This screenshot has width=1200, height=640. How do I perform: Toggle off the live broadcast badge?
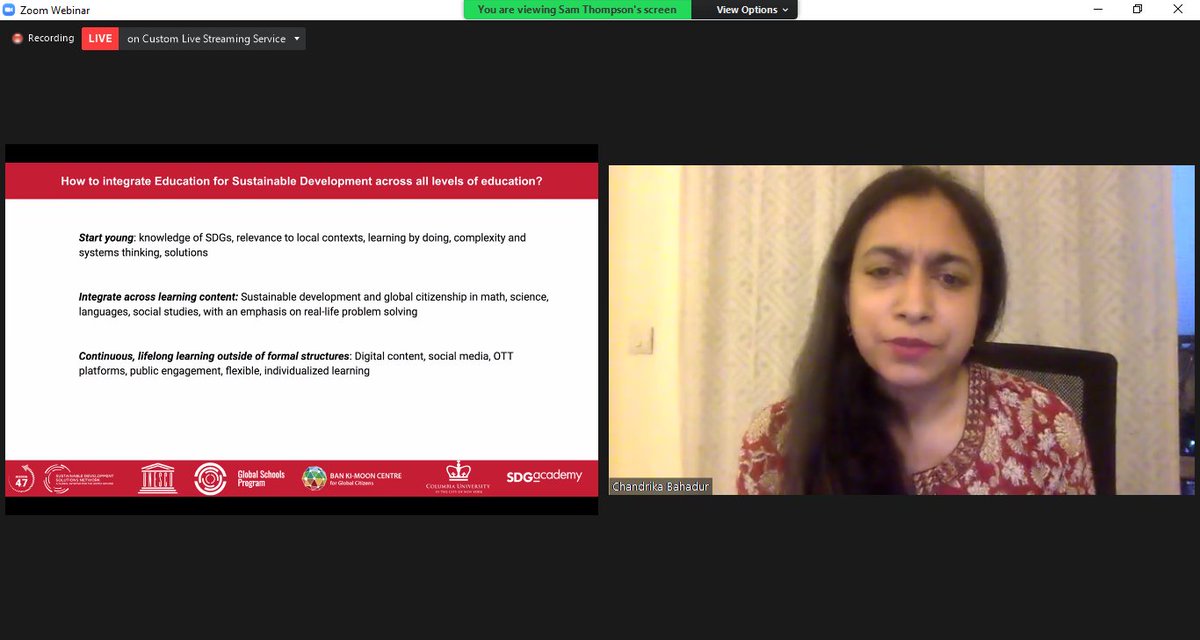pyautogui.click(x=100, y=38)
